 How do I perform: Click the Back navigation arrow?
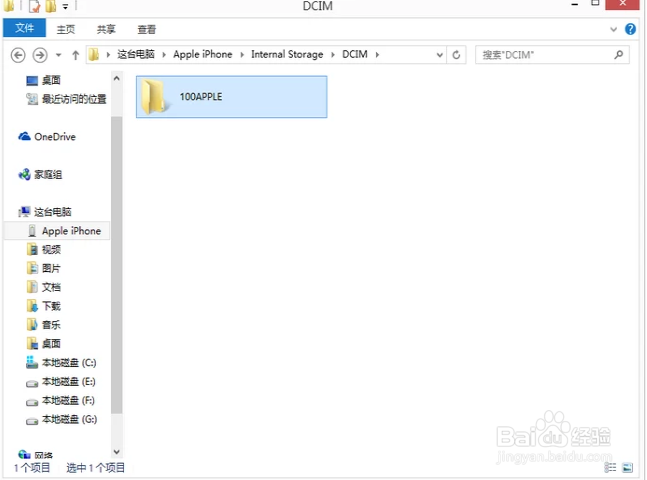point(18,55)
